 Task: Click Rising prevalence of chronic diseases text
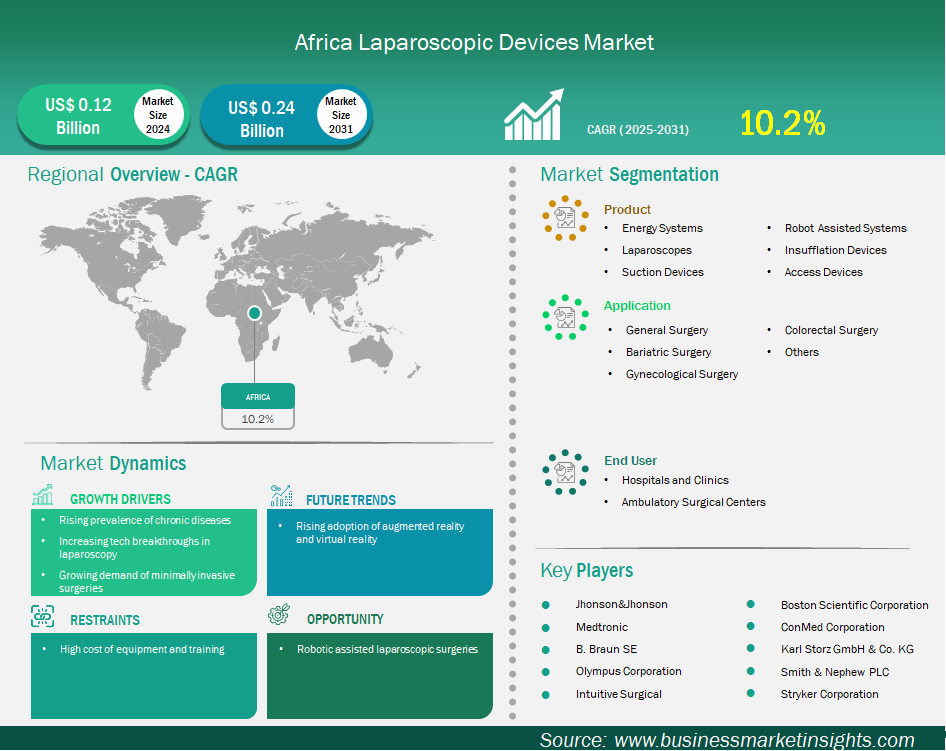(x=145, y=520)
